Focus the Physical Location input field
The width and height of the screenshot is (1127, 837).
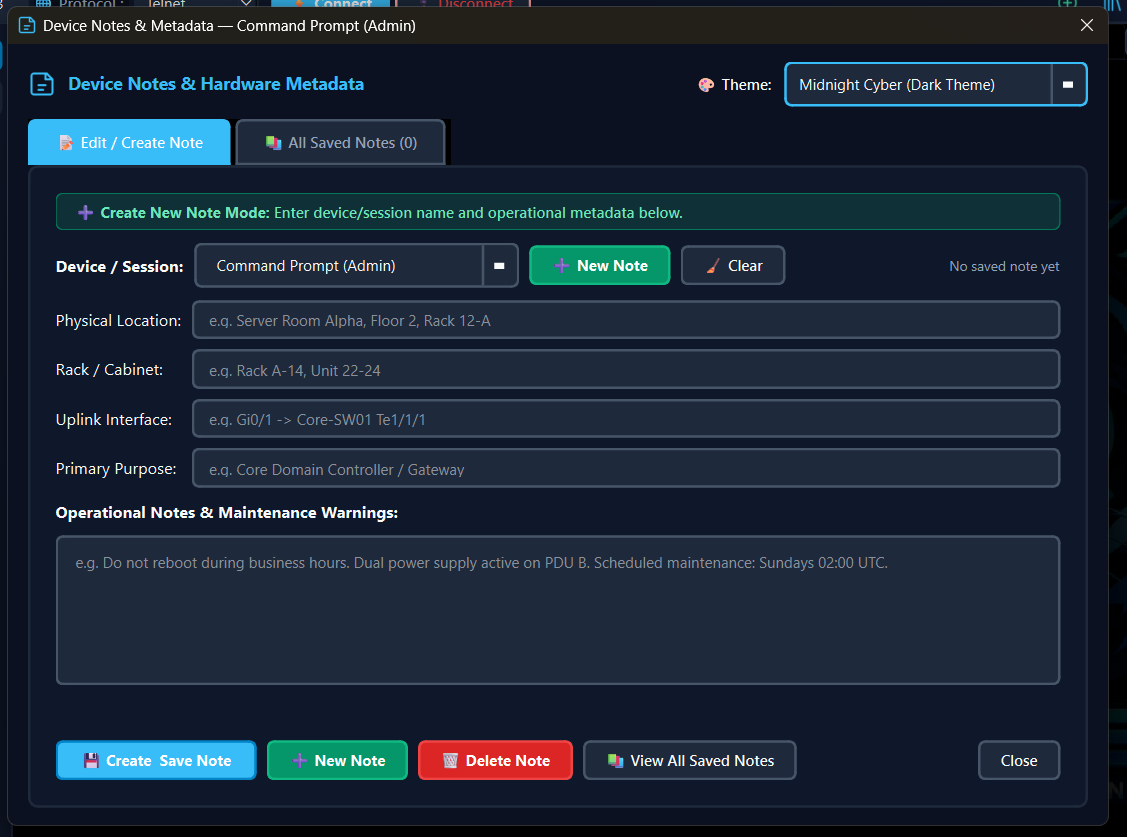[x=626, y=320]
